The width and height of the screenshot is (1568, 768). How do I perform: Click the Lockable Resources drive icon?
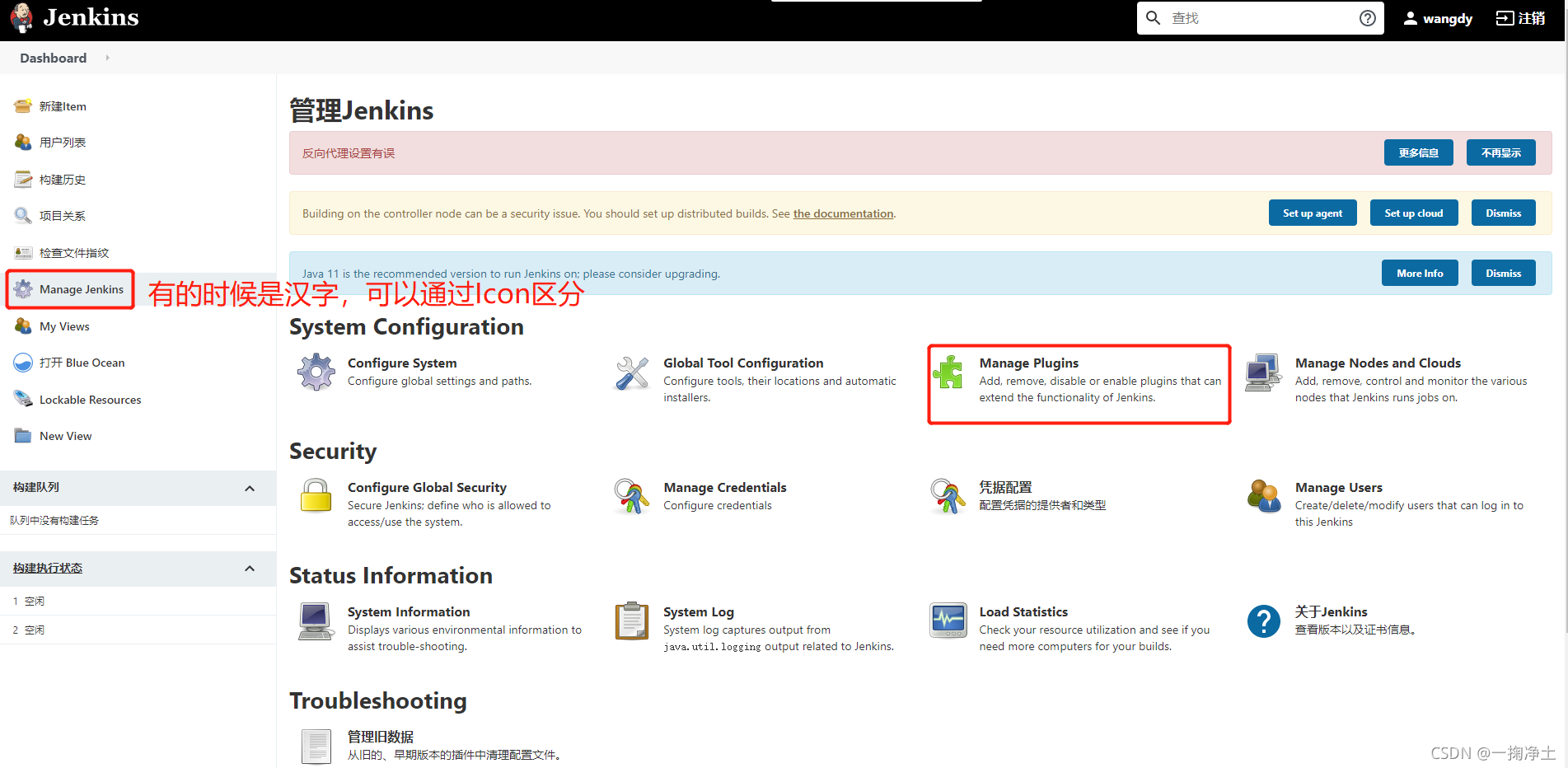23,400
